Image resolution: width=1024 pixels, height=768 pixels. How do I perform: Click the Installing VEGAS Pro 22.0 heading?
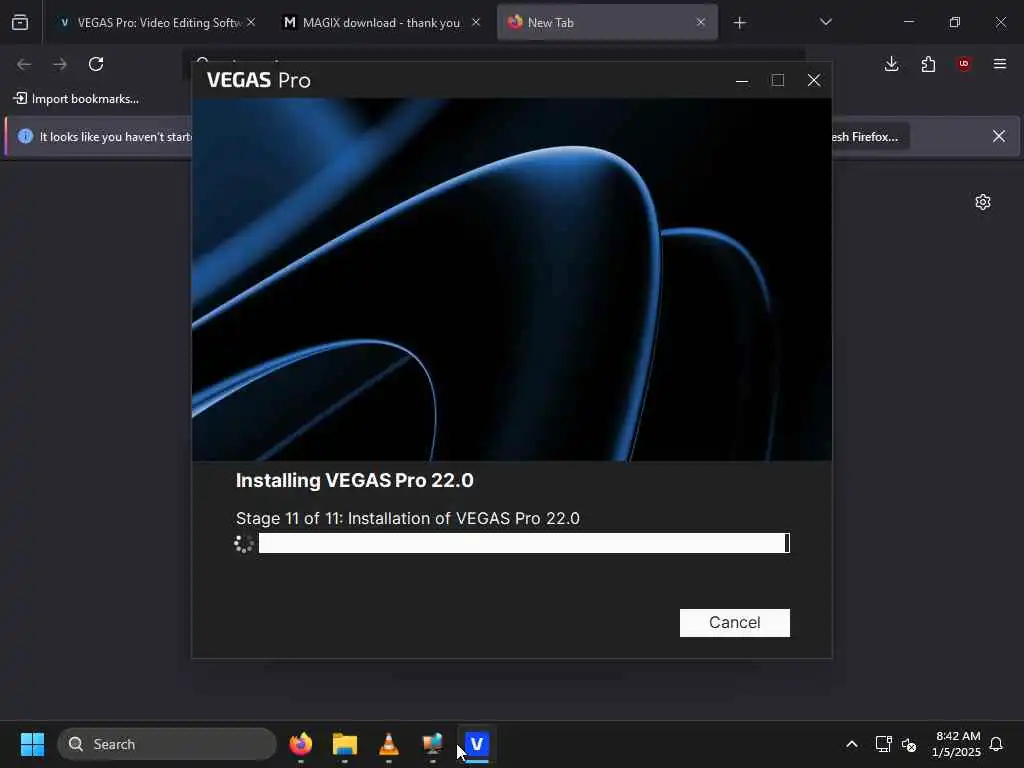[355, 480]
